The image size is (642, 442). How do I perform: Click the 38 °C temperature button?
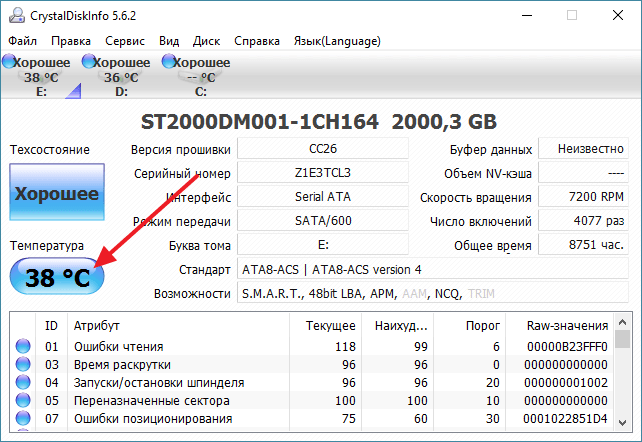57,277
